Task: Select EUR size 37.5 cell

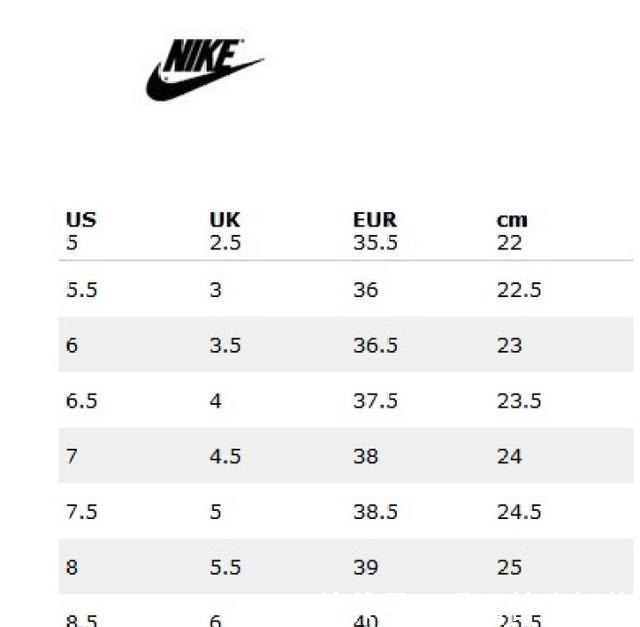Action: [x=375, y=401]
